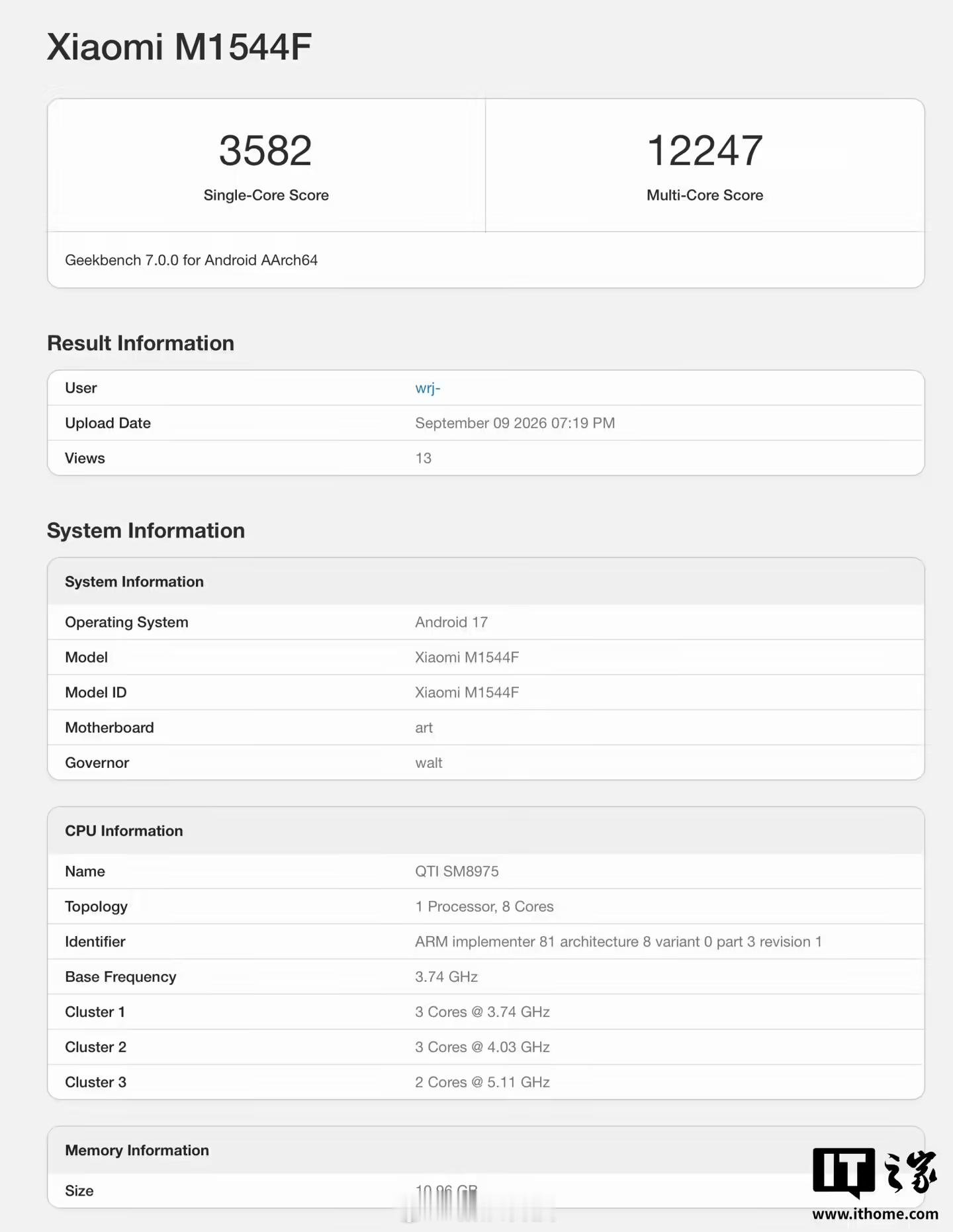Click Geekbench 7.0.0 for Android AArch64 text
953x1232 pixels.
[x=191, y=260]
